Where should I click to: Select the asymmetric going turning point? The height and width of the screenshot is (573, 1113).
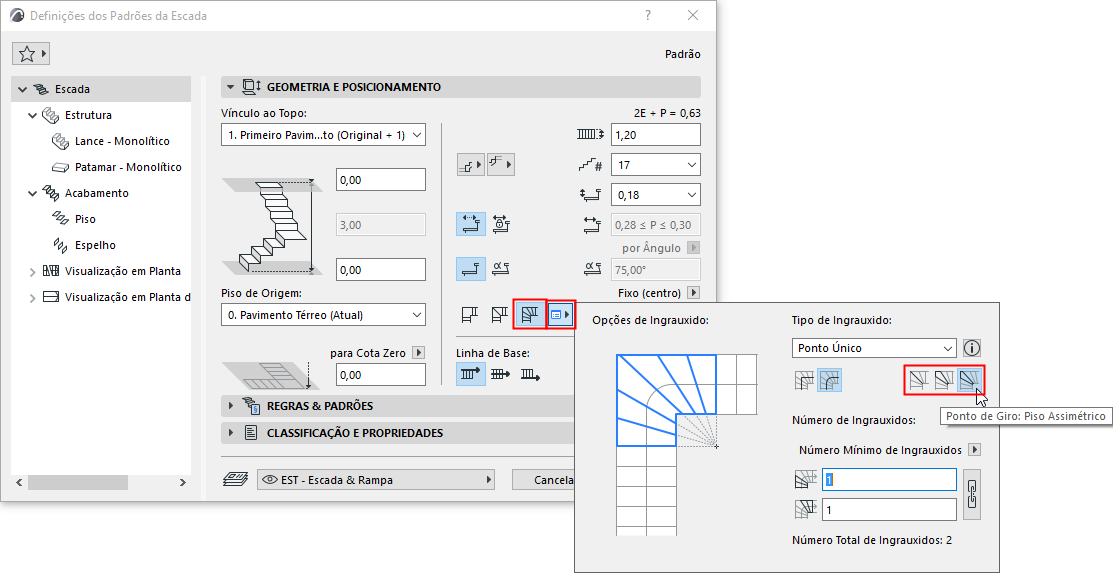(x=969, y=380)
